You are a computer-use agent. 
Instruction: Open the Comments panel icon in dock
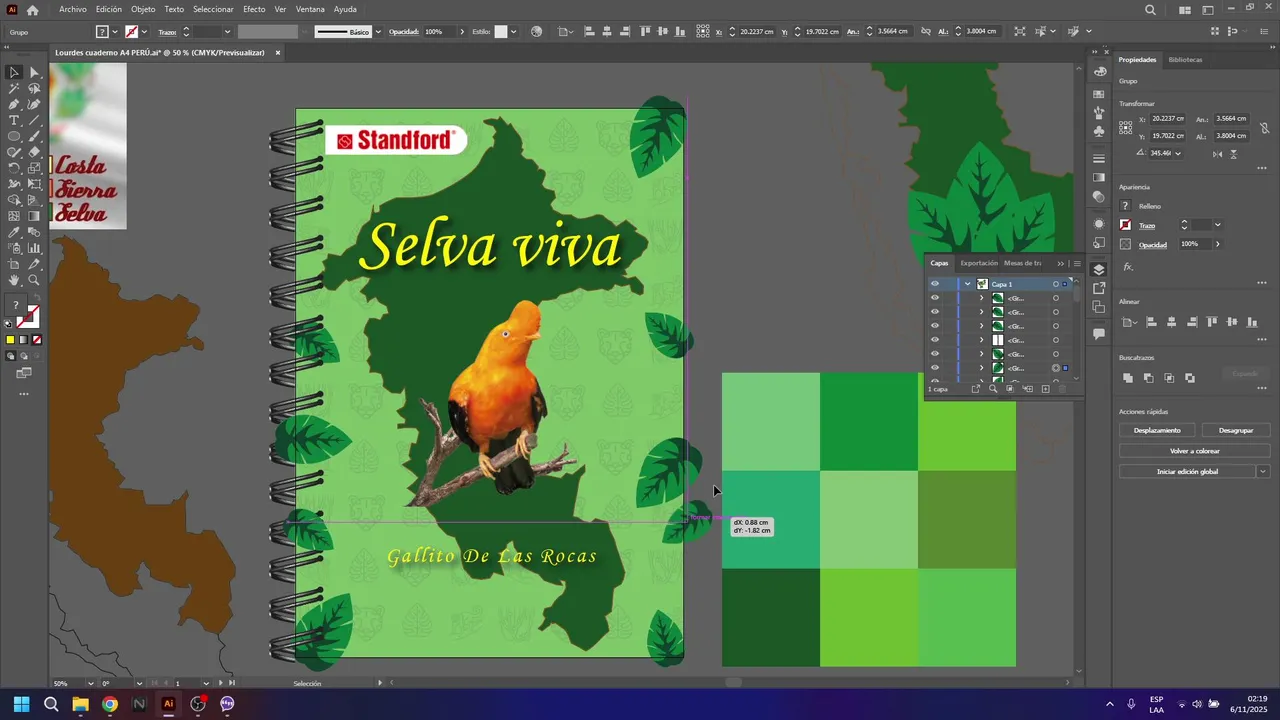1099,333
